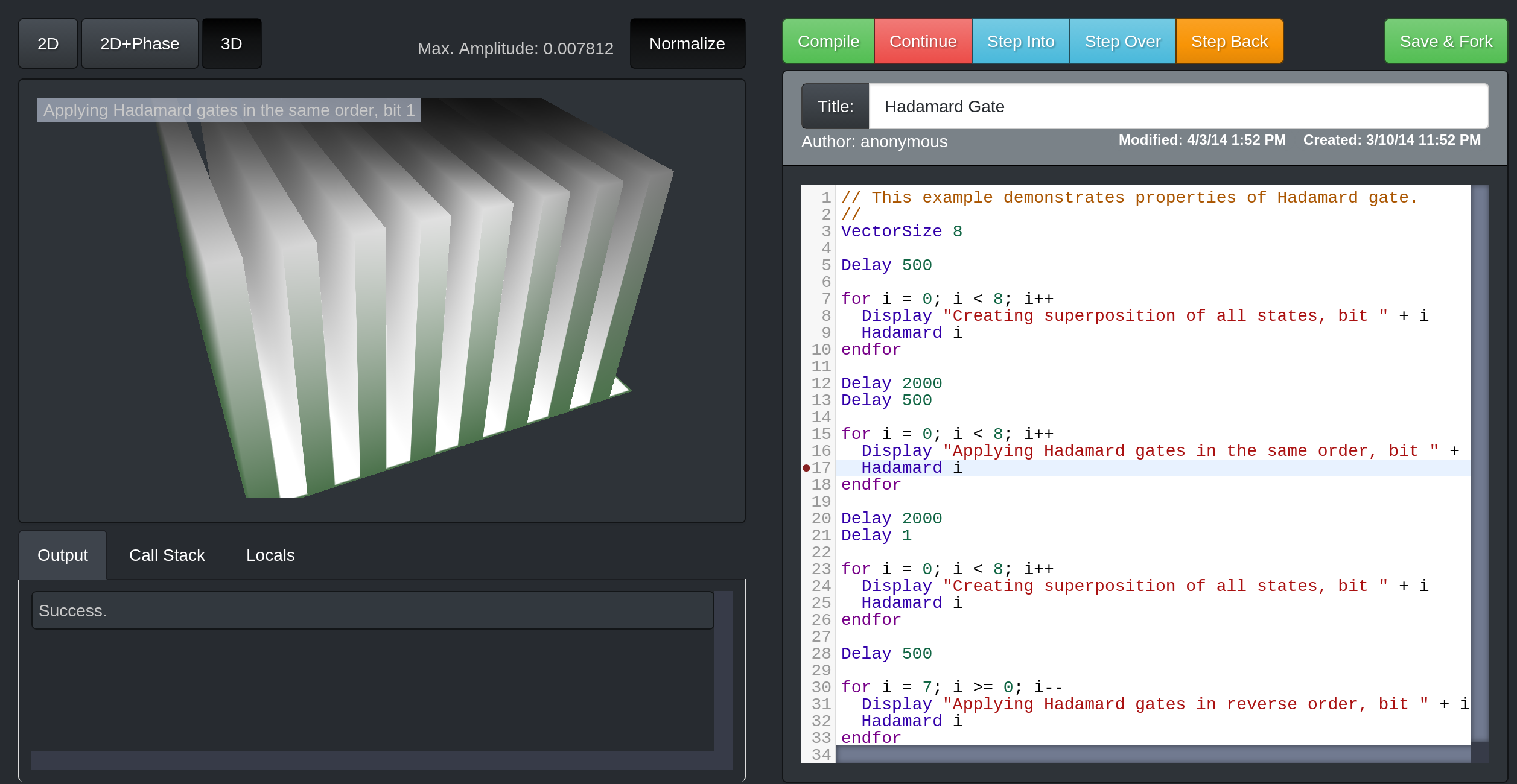Click the 'Modified: 4/3/14 1:52 PM' text
Image resolution: width=1517 pixels, height=784 pixels.
pos(1202,140)
